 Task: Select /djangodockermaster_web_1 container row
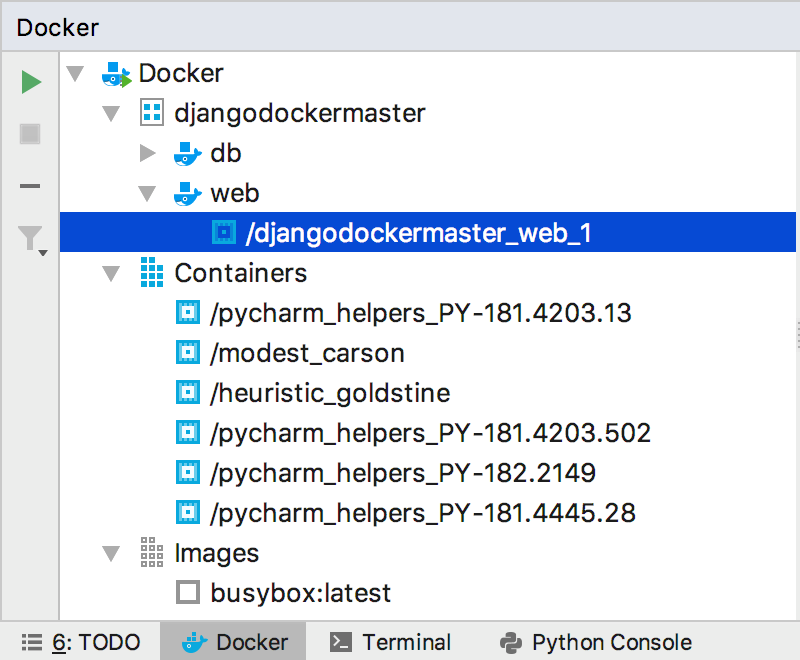coord(428,233)
